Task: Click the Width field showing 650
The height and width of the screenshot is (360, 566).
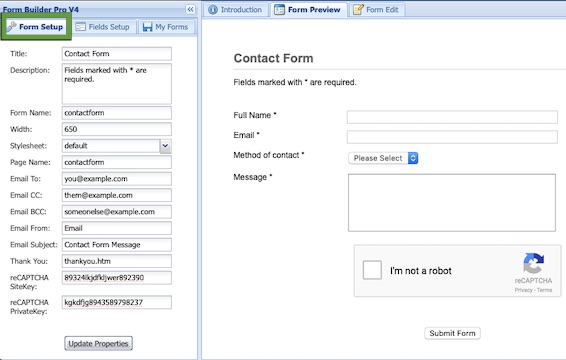Action: pos(117,129)
